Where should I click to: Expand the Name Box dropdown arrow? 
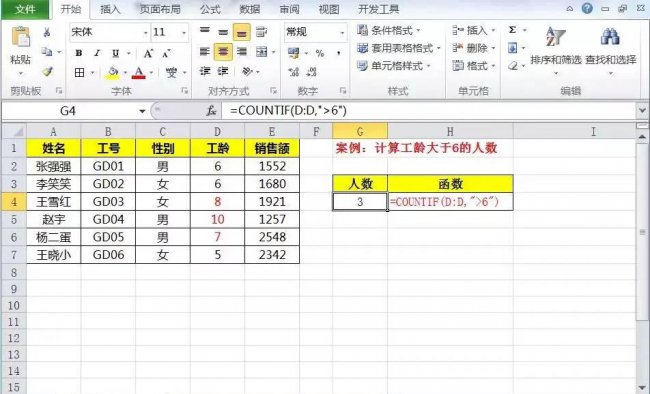142,111
